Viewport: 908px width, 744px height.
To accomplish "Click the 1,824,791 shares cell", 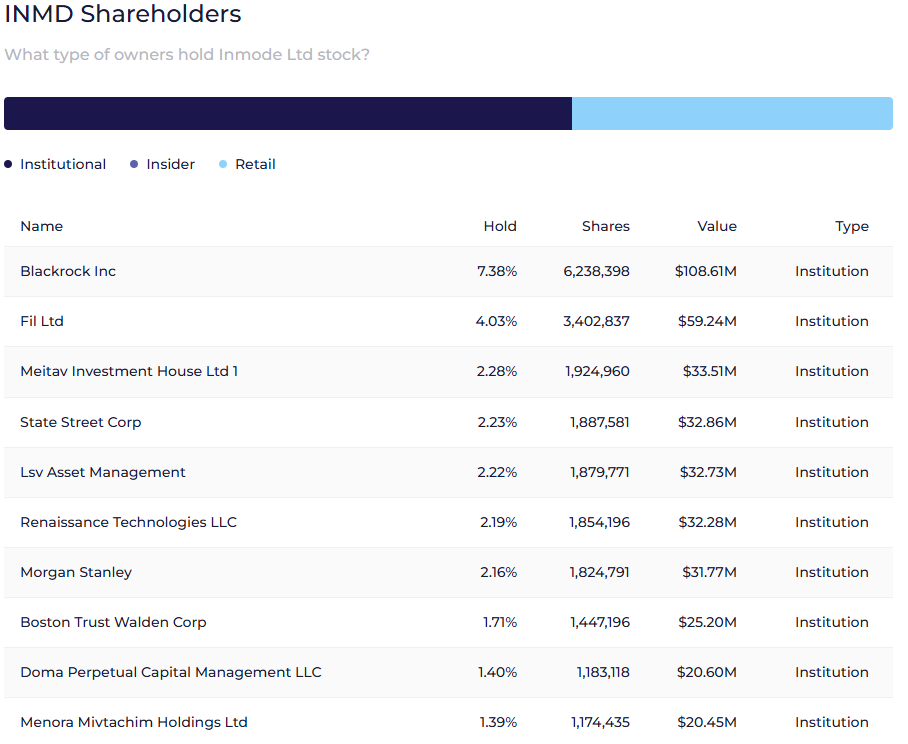I will 599,572.
